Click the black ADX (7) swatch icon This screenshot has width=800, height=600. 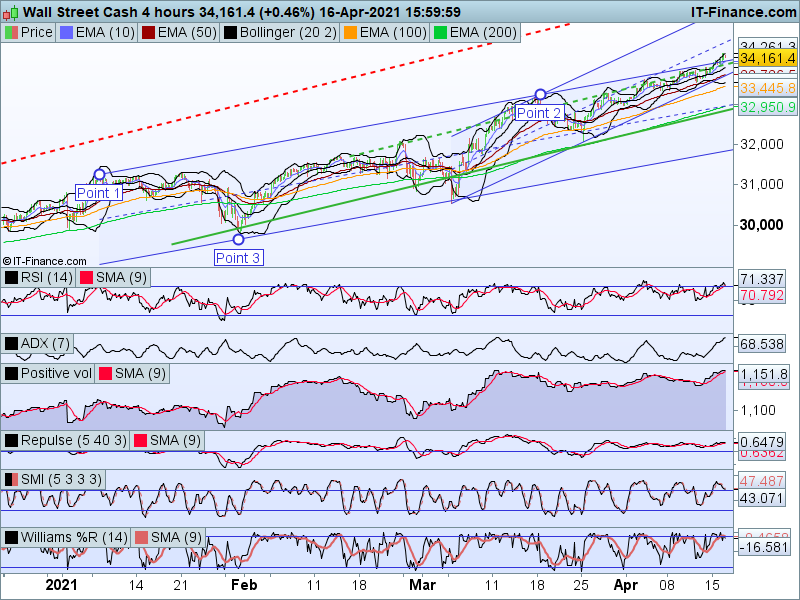tap(11, 343)
